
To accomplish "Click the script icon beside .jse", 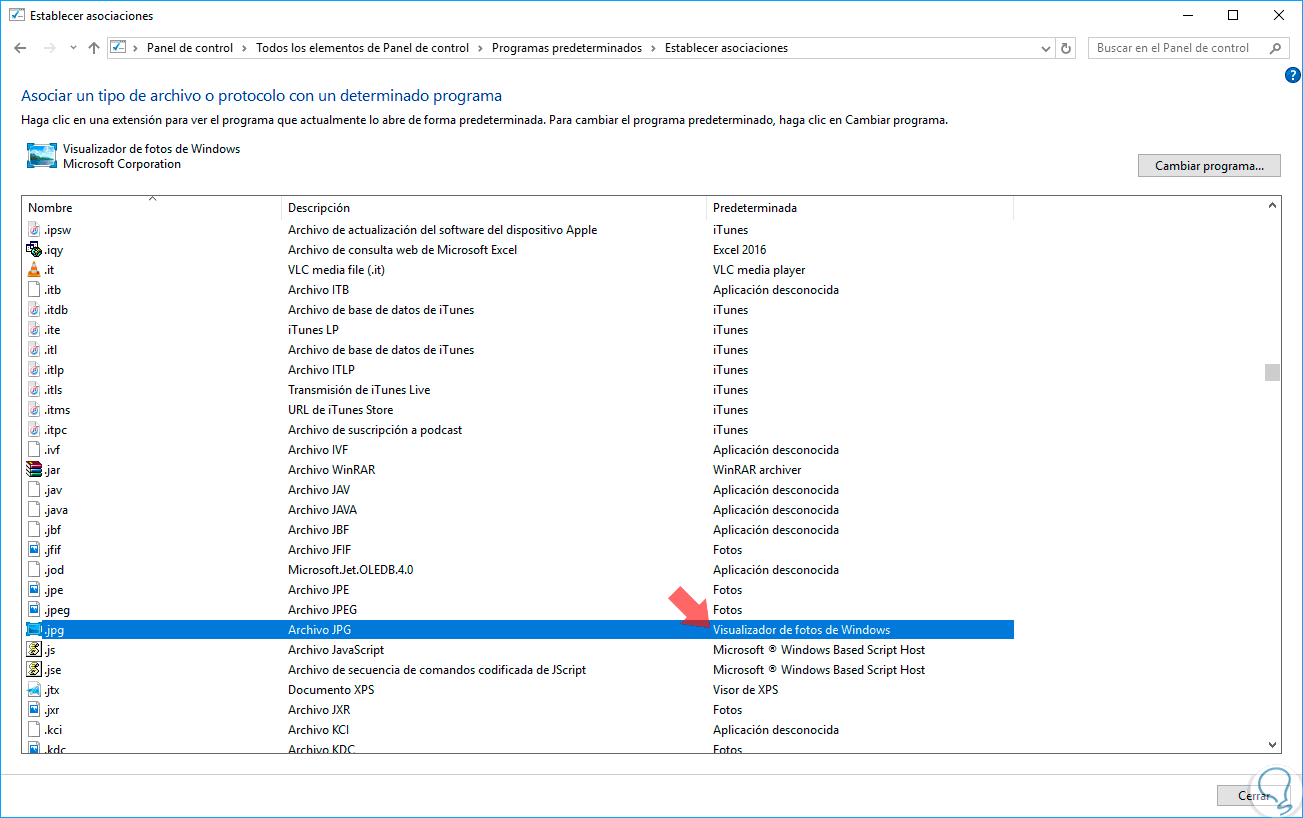I will coord(34,670).
